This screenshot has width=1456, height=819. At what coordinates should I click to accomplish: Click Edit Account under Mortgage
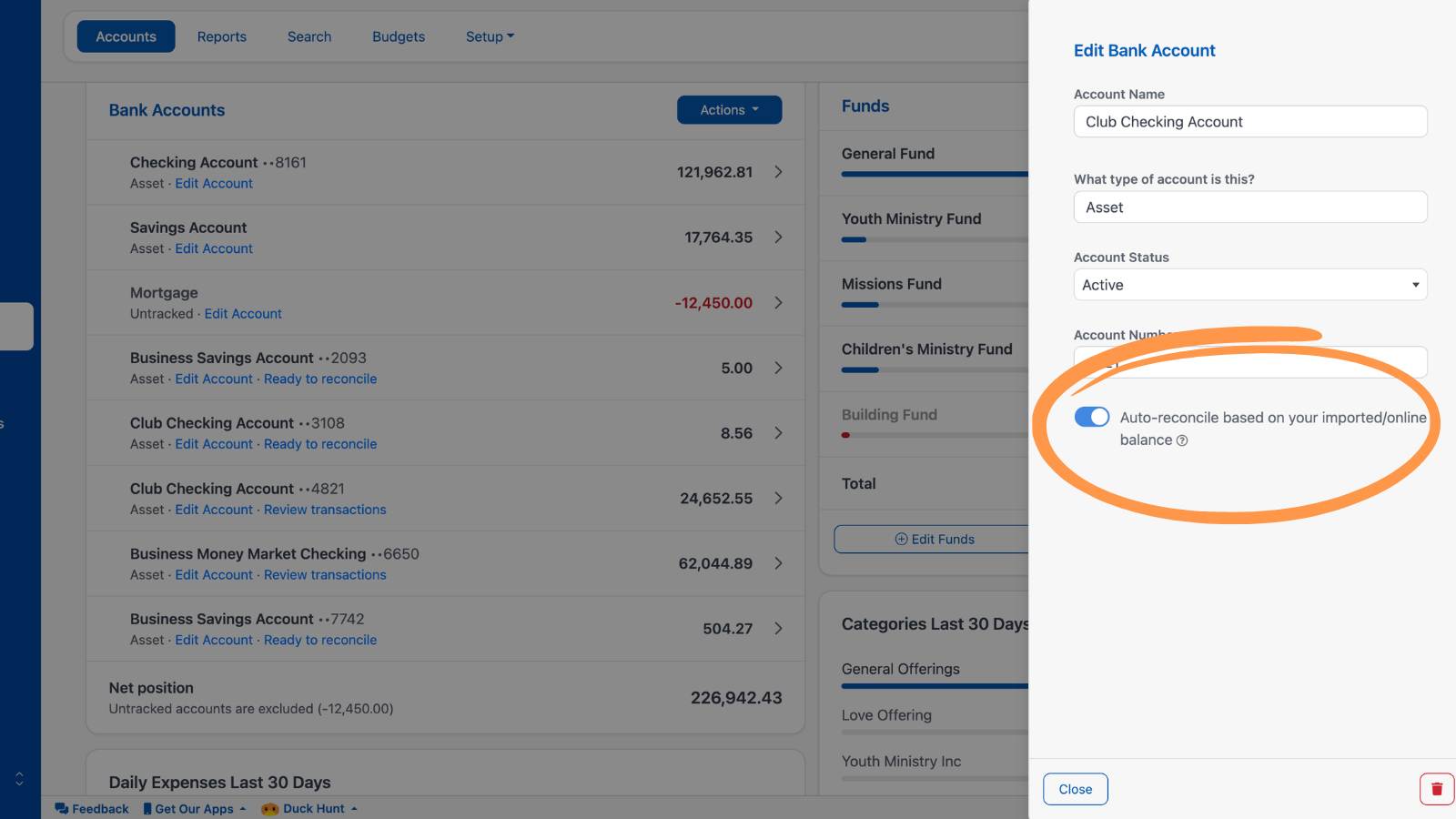243,314
